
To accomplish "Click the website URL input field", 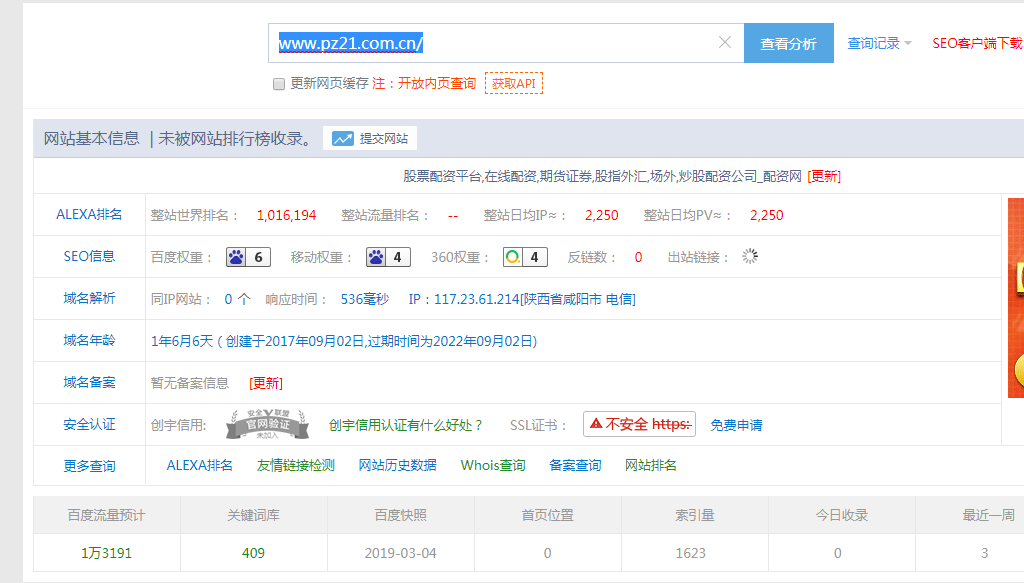I will (480, 42).
